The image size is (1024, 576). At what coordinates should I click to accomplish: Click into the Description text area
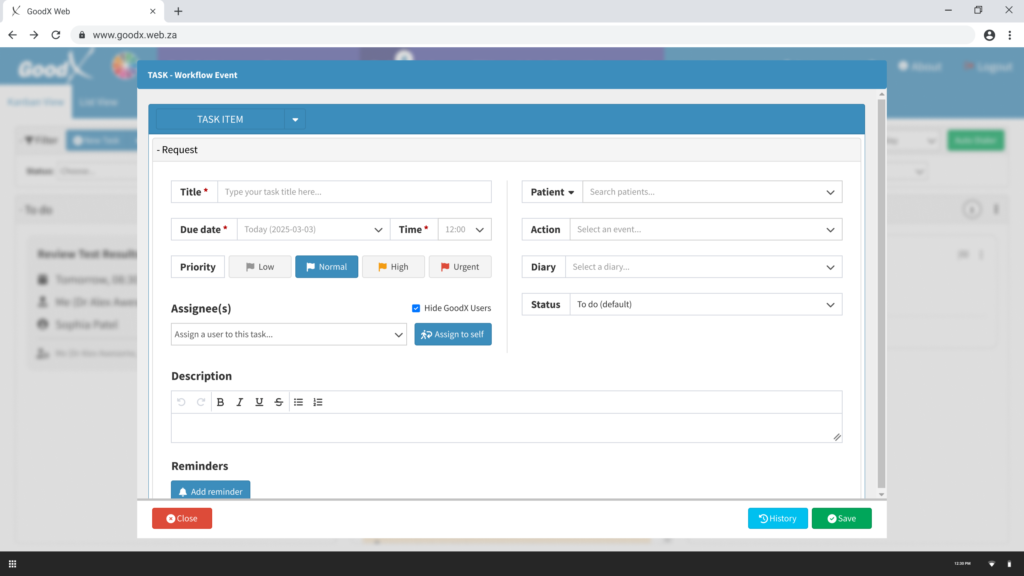tap(507, 428)
